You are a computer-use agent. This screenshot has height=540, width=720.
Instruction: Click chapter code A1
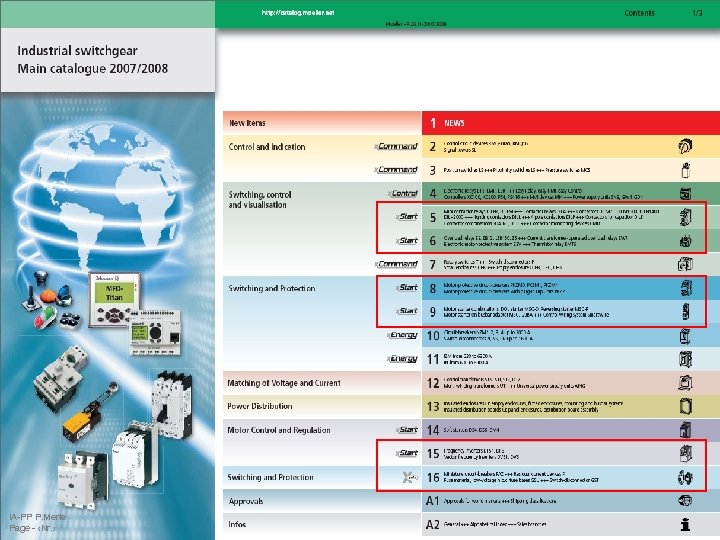point(433,501)
